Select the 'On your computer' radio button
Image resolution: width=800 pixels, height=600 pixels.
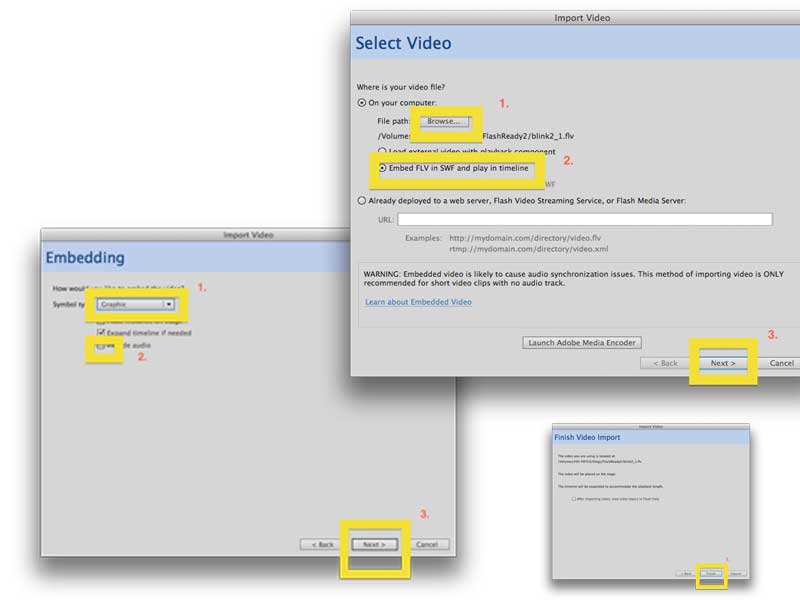click(362, 103)
